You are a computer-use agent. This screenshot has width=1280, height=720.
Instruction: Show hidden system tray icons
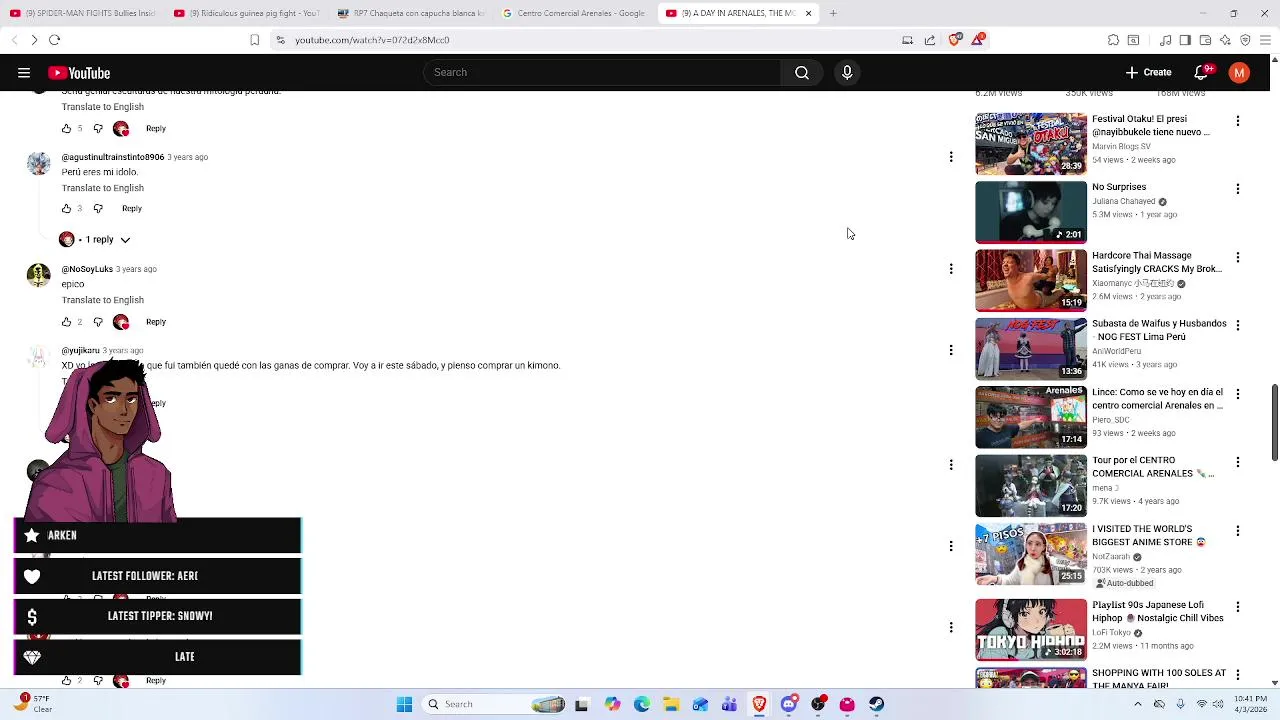point(1138,704)
